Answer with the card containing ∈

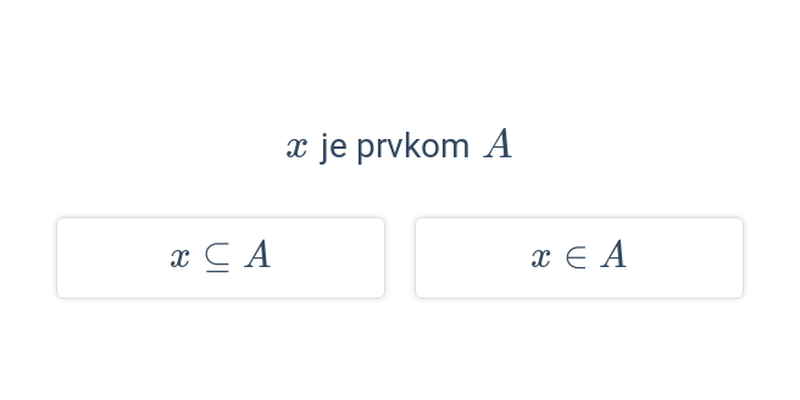tap(579, 258)
